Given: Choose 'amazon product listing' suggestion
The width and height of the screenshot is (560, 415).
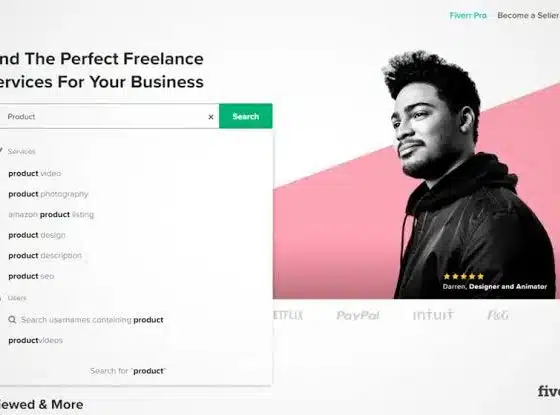Looking at the screenshot, I should (51, 215).
